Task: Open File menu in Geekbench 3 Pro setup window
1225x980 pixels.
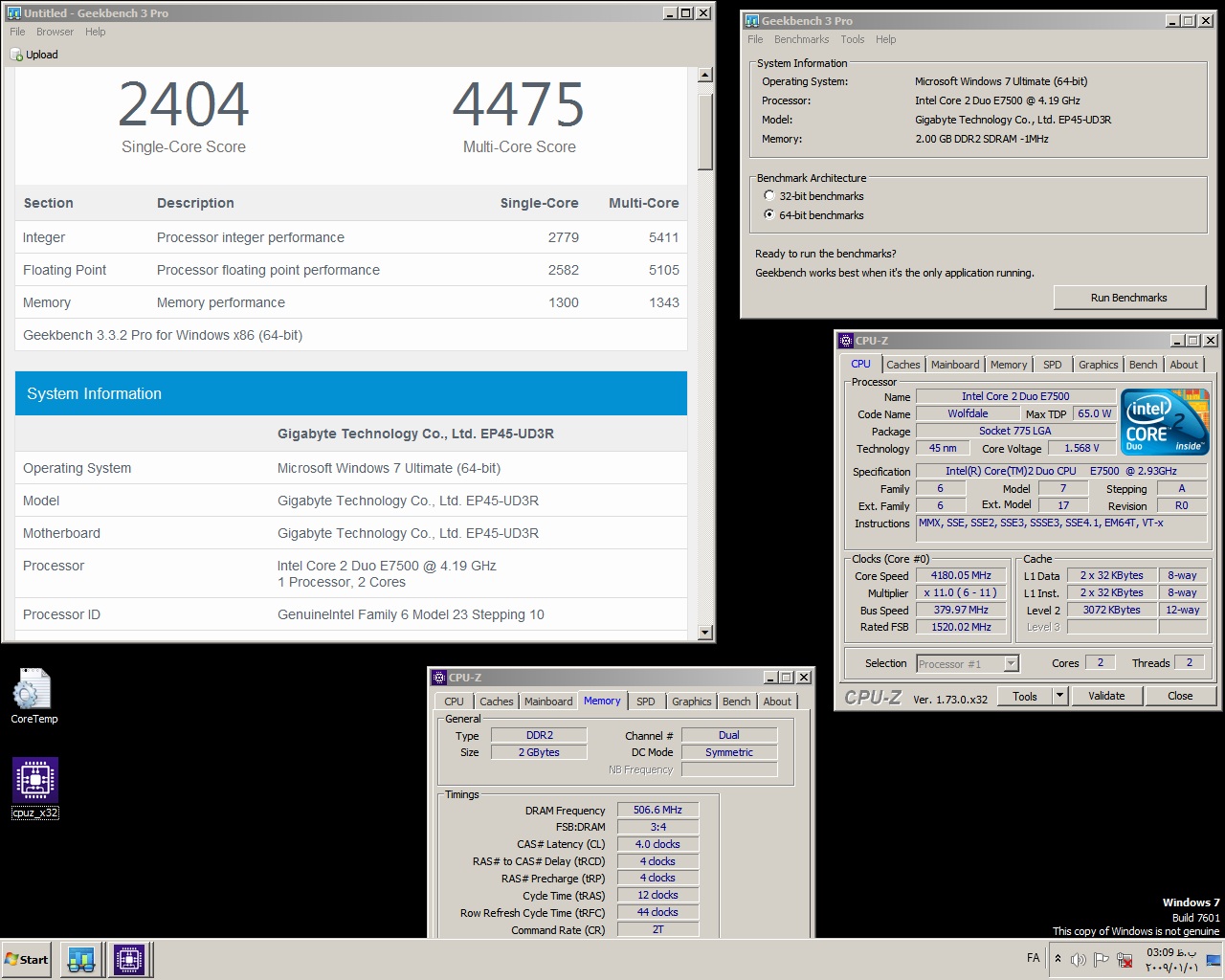Action: pyautogui.click(x=755, y=39)
